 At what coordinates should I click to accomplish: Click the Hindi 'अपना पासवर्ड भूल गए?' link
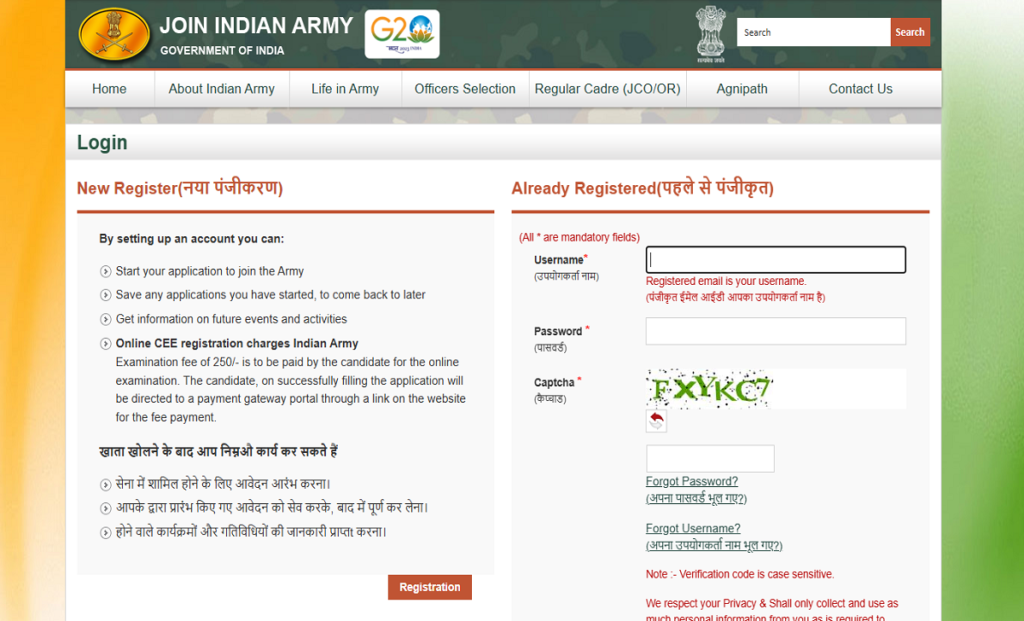click(x=696, y=498)
